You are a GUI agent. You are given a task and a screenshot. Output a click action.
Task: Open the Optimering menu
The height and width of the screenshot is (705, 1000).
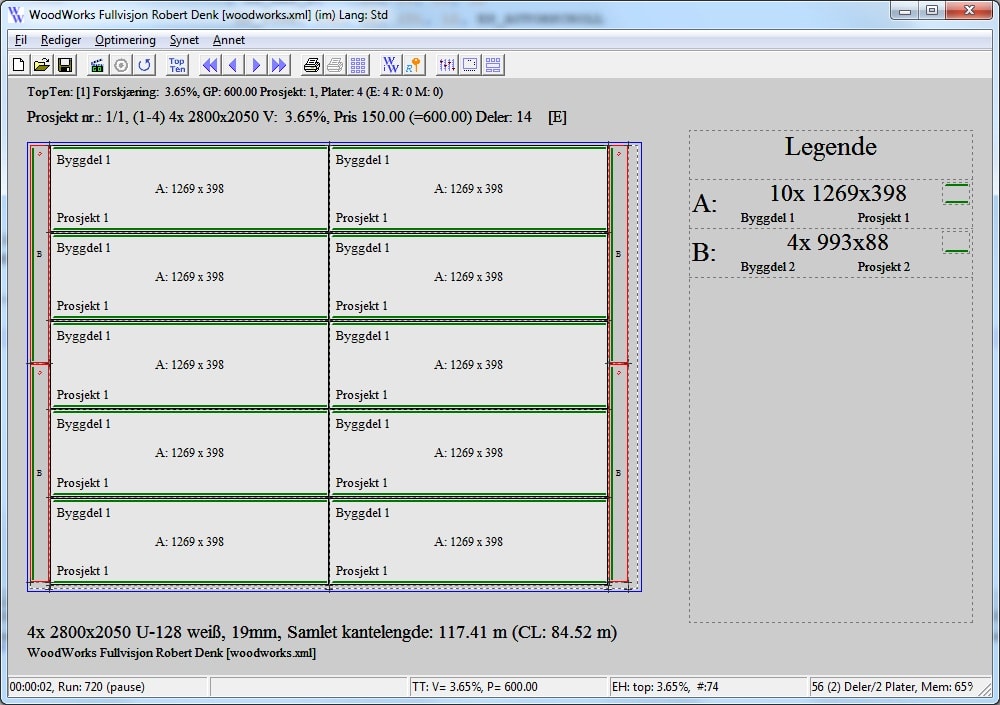[125, 40]
